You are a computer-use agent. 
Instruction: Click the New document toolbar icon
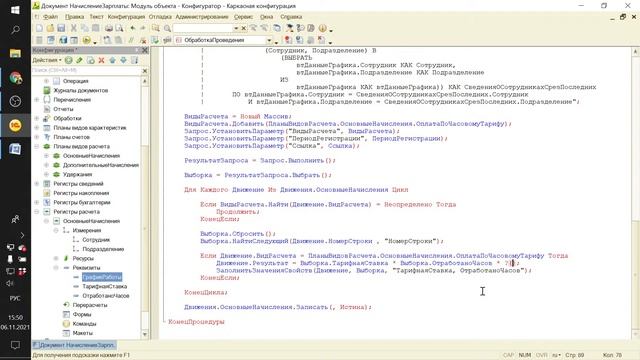39,28
